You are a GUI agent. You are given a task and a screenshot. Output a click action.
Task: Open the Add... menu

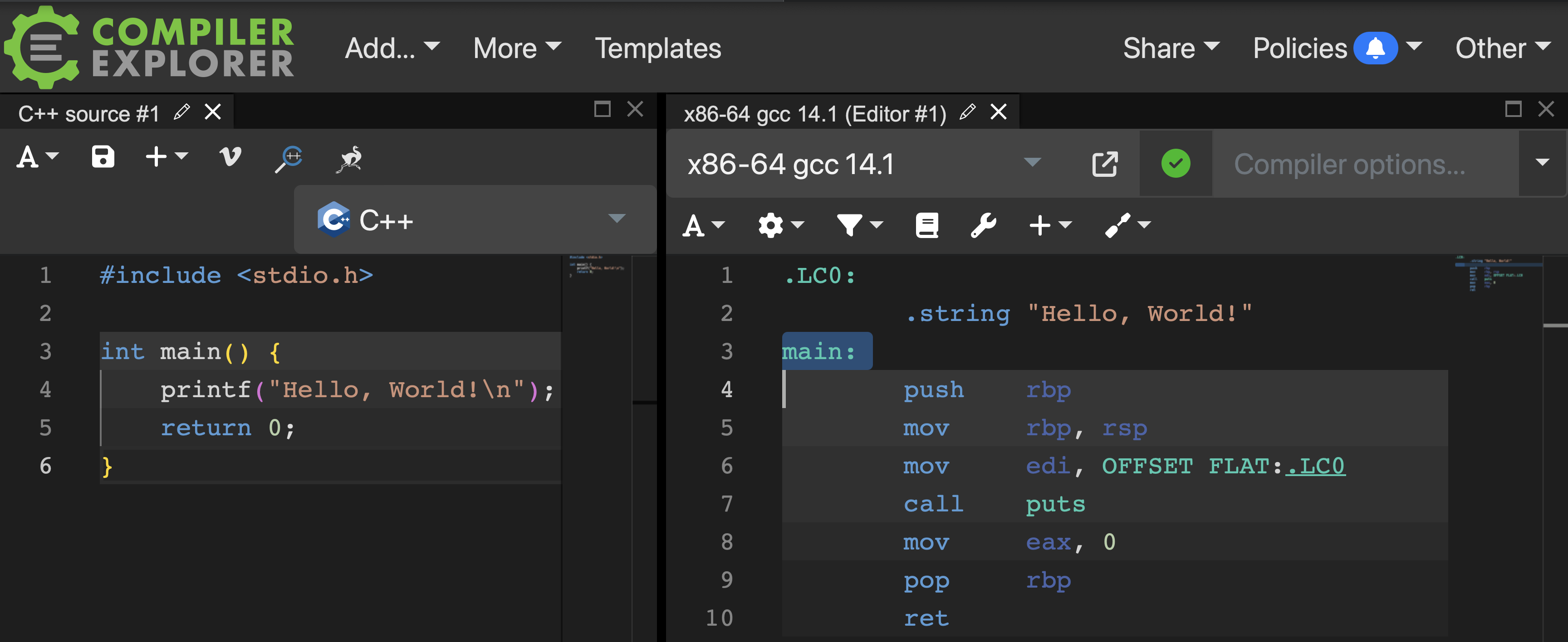392,48
